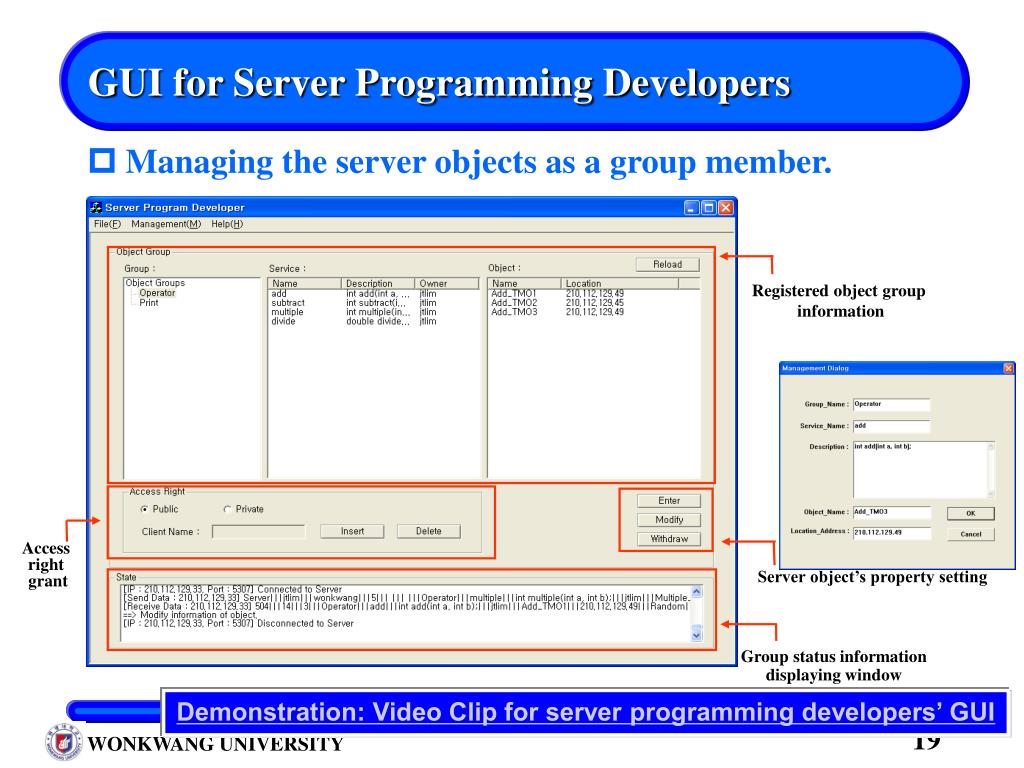The height and width of the screenshot is (768, 1024).
Task: Click the Withdraw button
Action: (669, 539)
